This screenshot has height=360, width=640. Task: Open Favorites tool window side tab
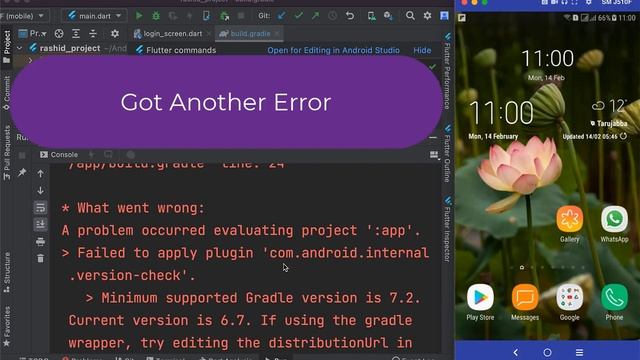click(7, 327)
